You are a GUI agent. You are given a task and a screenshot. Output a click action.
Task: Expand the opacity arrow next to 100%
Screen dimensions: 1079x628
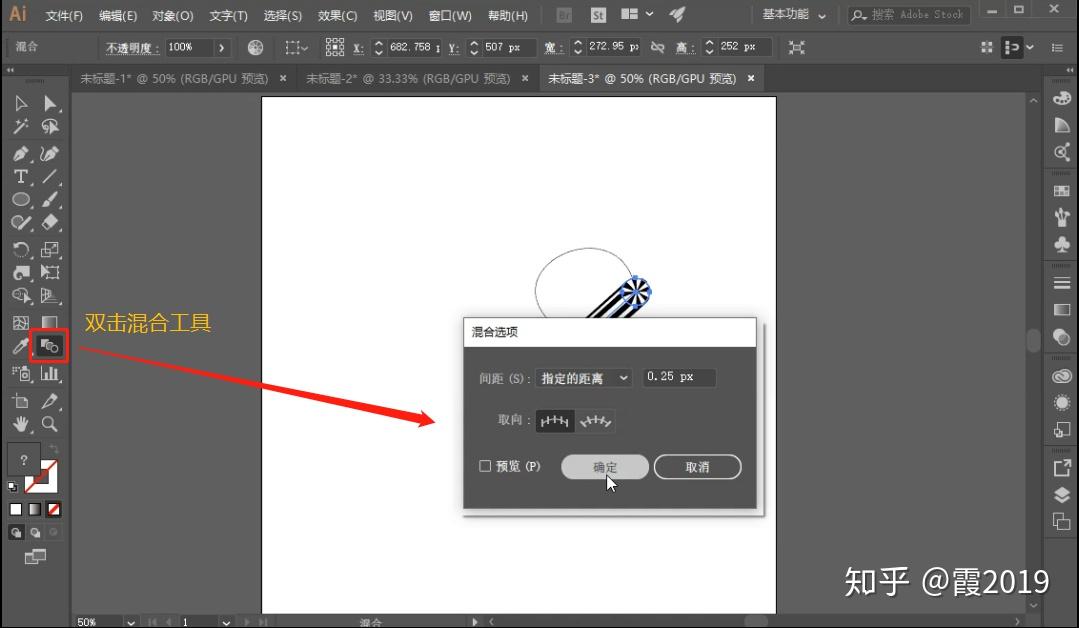tap(222, 47)
